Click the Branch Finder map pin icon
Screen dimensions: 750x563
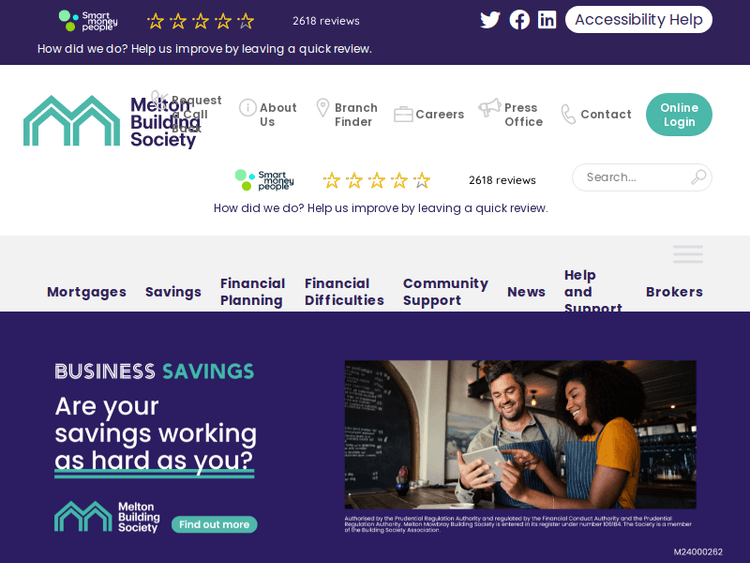323,108
